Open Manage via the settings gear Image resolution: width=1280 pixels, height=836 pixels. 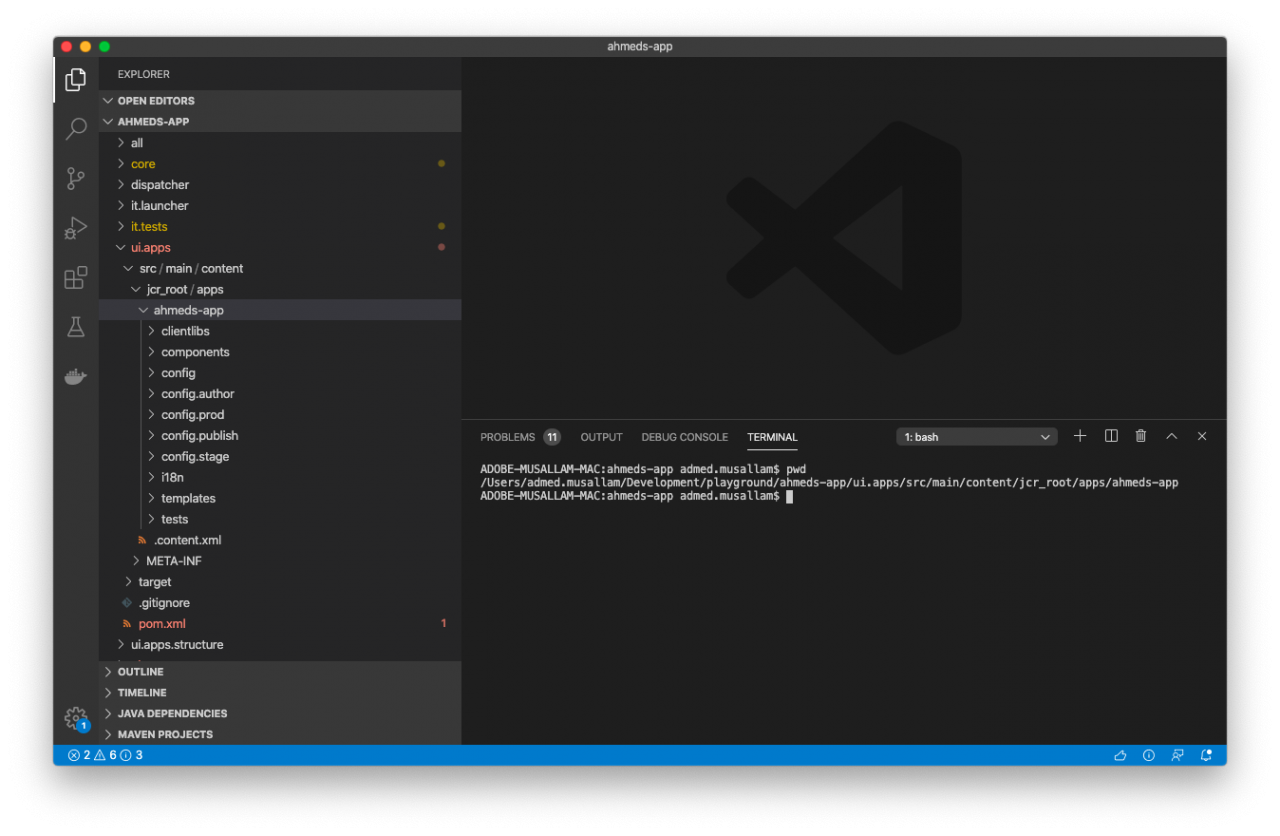click(75, 718)
